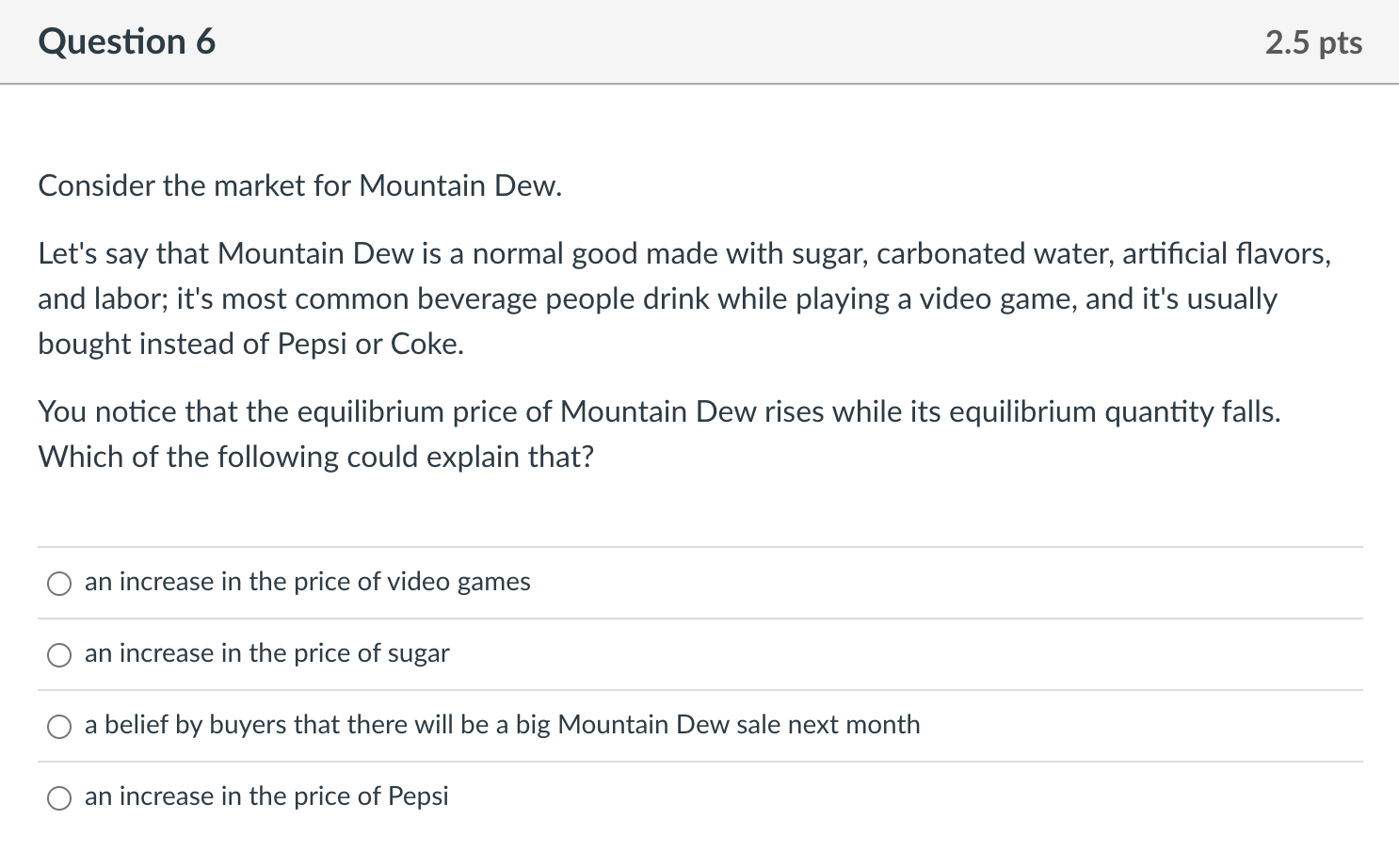The width and height of the screenshot is (1399, 868).
Task: Pick the radio button for the Mountain Dew sale belief
Action: point(59,727)
